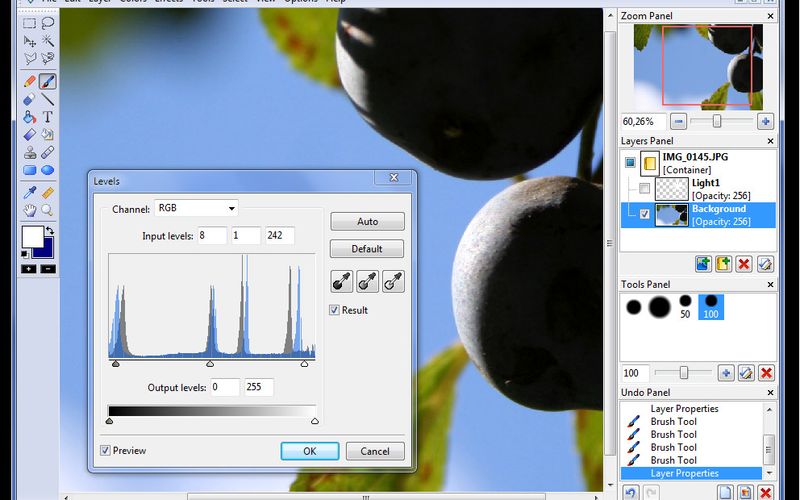The width and height of the screenshot is (800, 500).
Task: Select the filled Ellipse shape tool
Action: [48, 170]
